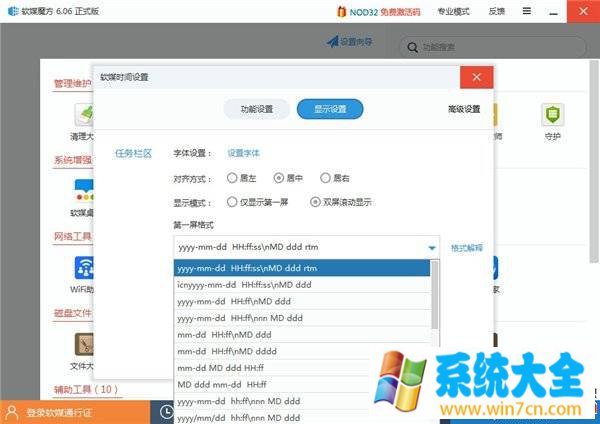Select 'icnyyyy-mm-dd HH:ff:ss\nMD ddd' option

(x=302, y=285)
